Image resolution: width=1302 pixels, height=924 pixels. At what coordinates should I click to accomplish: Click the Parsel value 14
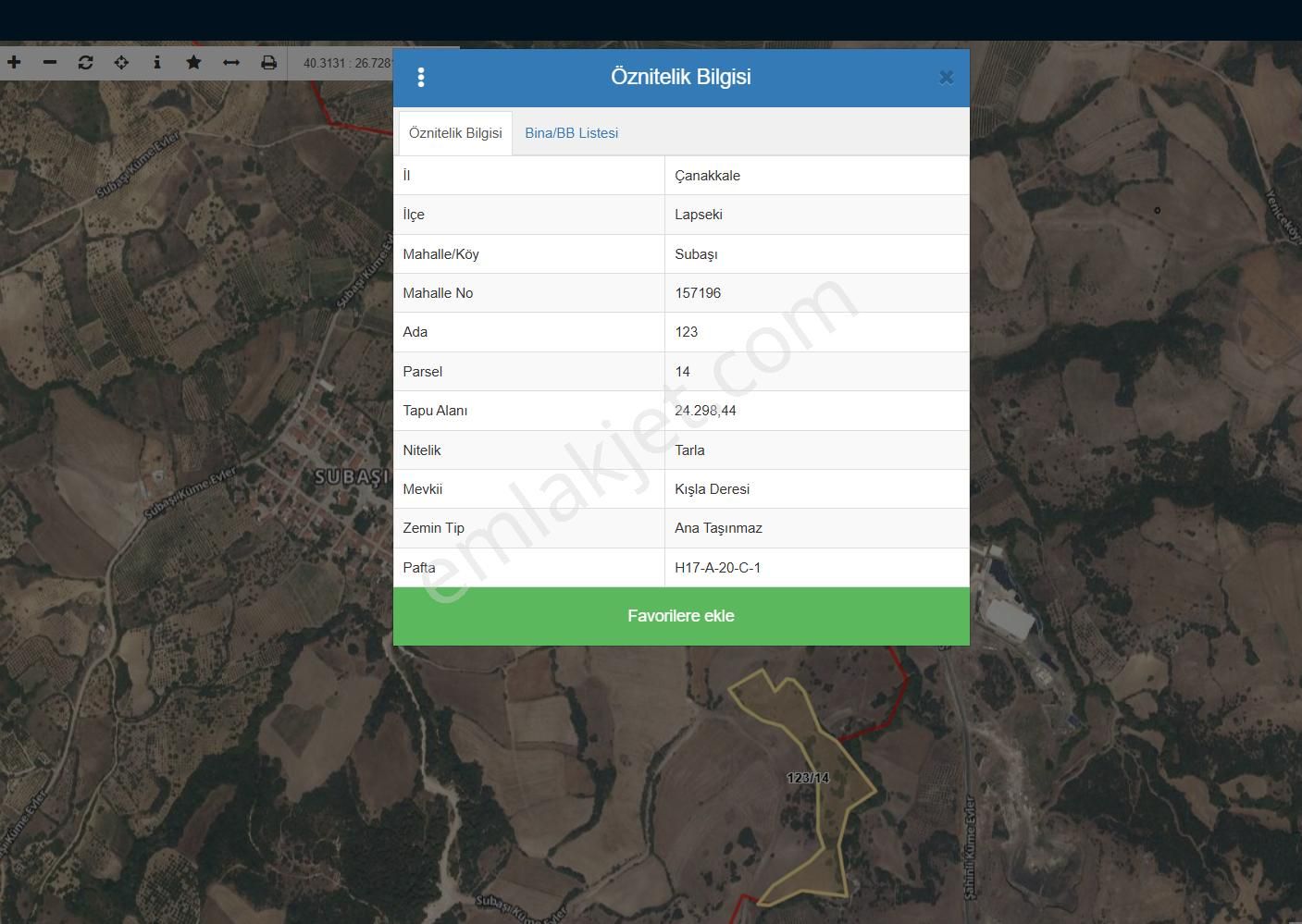pyautogui.click(x=683, y=372)
